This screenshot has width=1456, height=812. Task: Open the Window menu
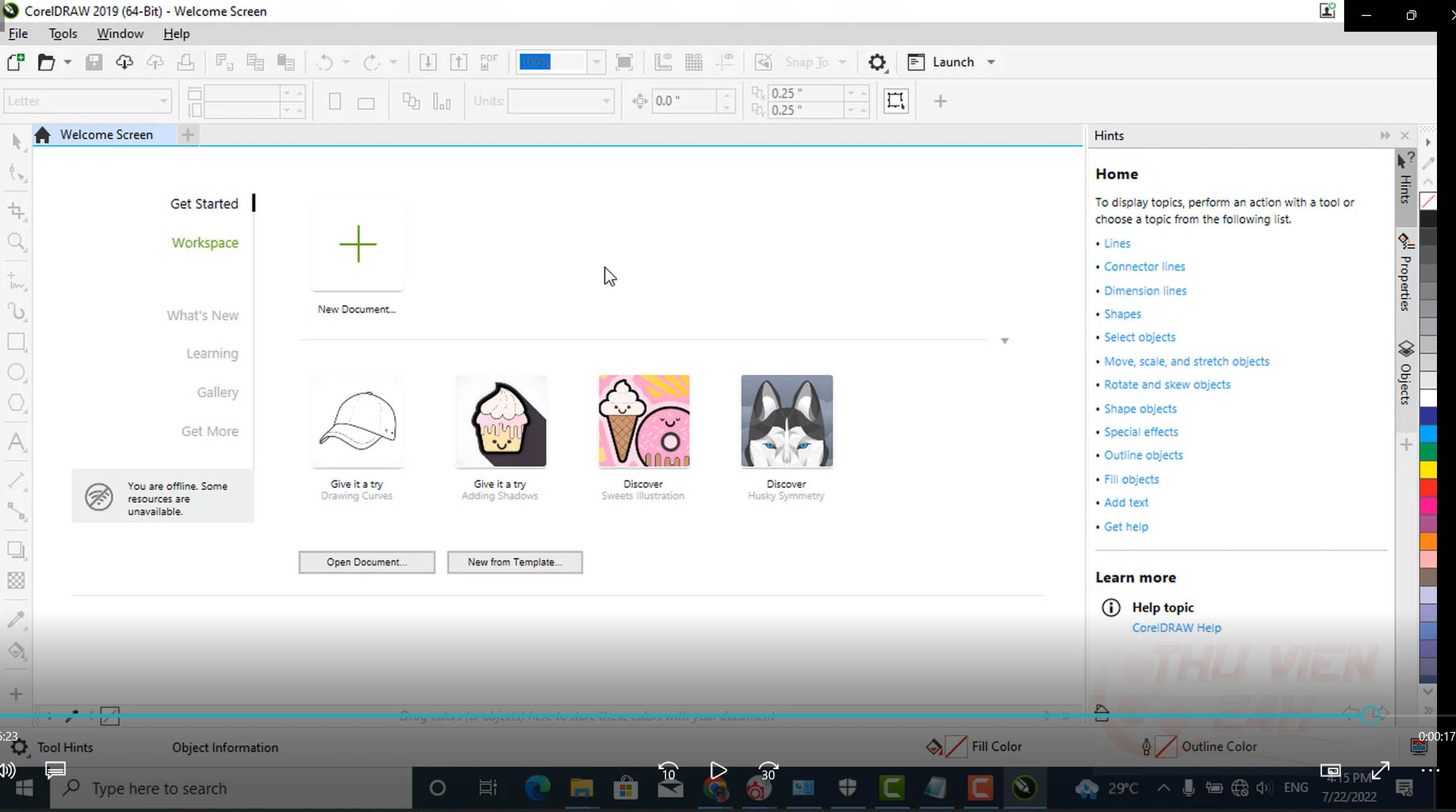(x=120, y=33)
